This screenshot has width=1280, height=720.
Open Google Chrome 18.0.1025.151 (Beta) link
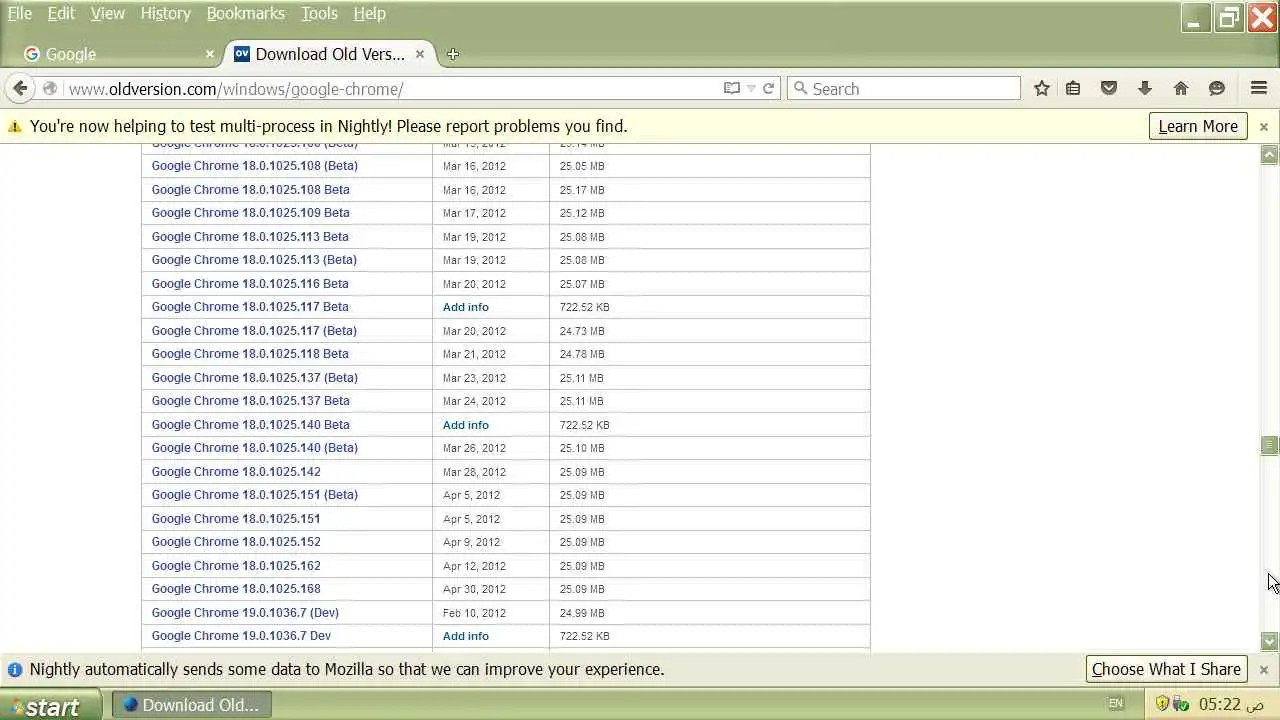254,495
